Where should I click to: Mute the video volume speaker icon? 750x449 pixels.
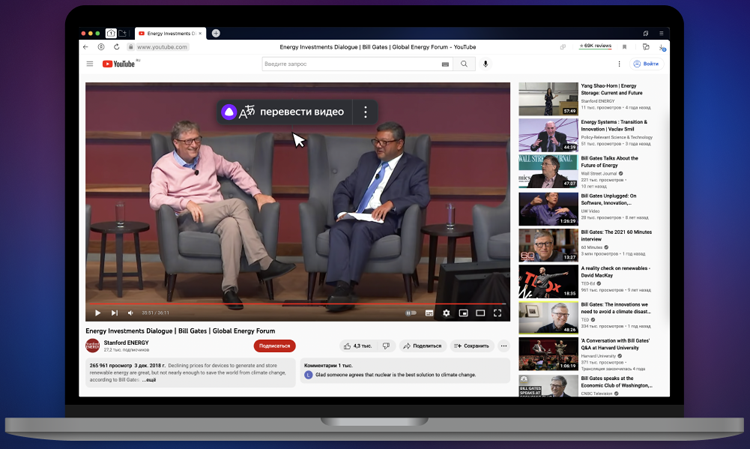click(x=130, y=313)
